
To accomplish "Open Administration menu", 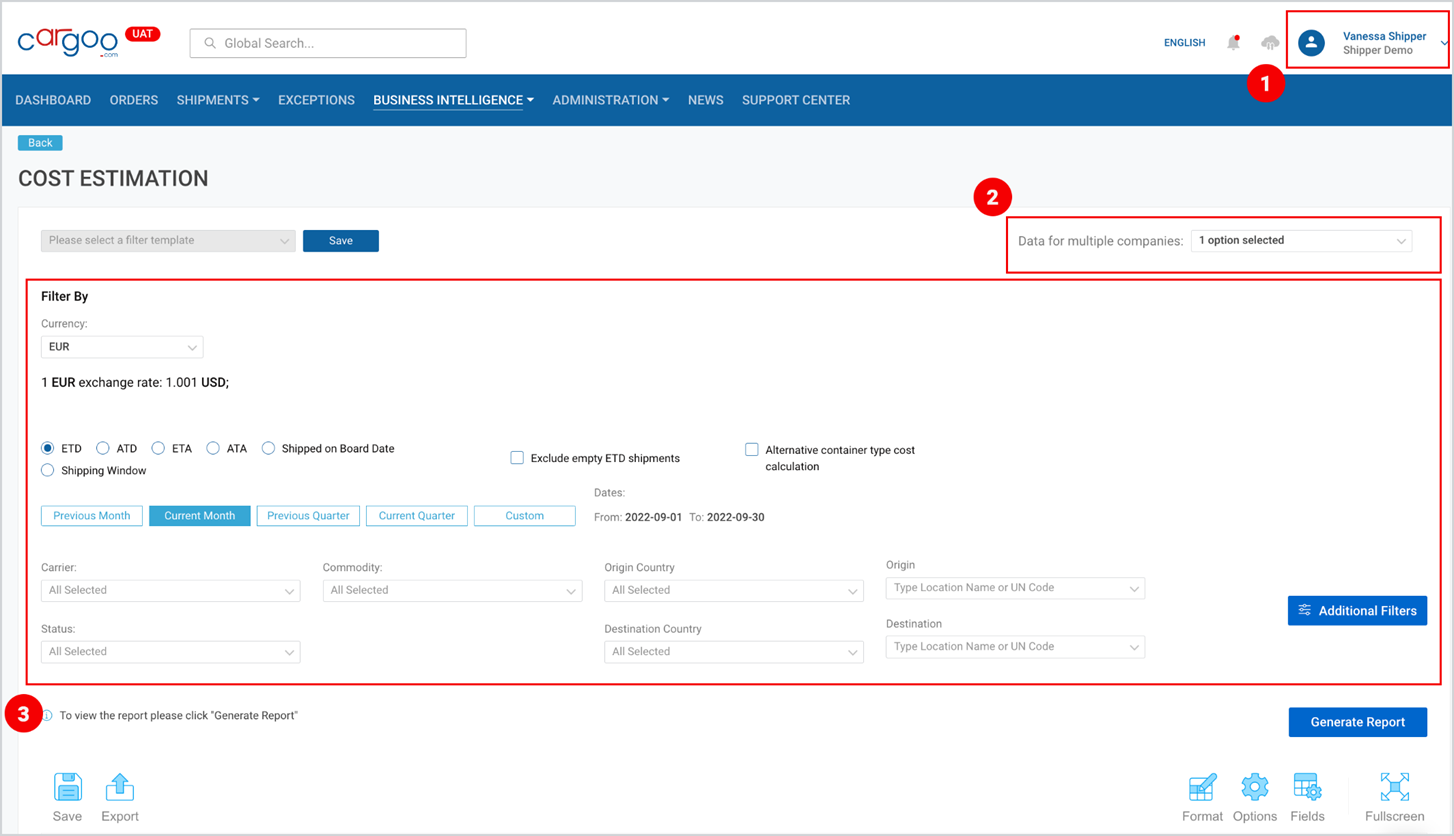I will pos(611,100).
